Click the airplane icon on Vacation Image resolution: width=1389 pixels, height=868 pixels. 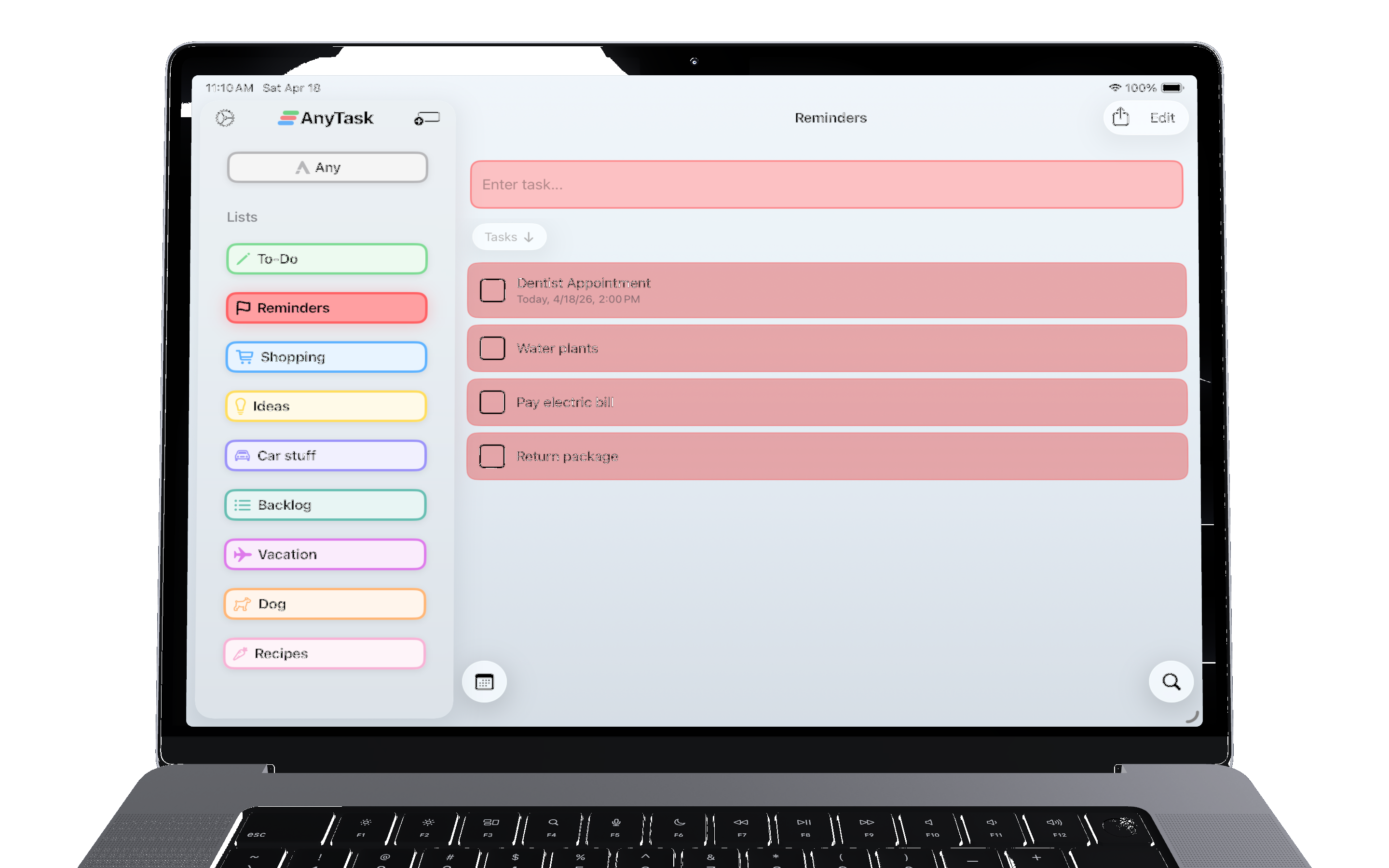(x=243, y=555)
